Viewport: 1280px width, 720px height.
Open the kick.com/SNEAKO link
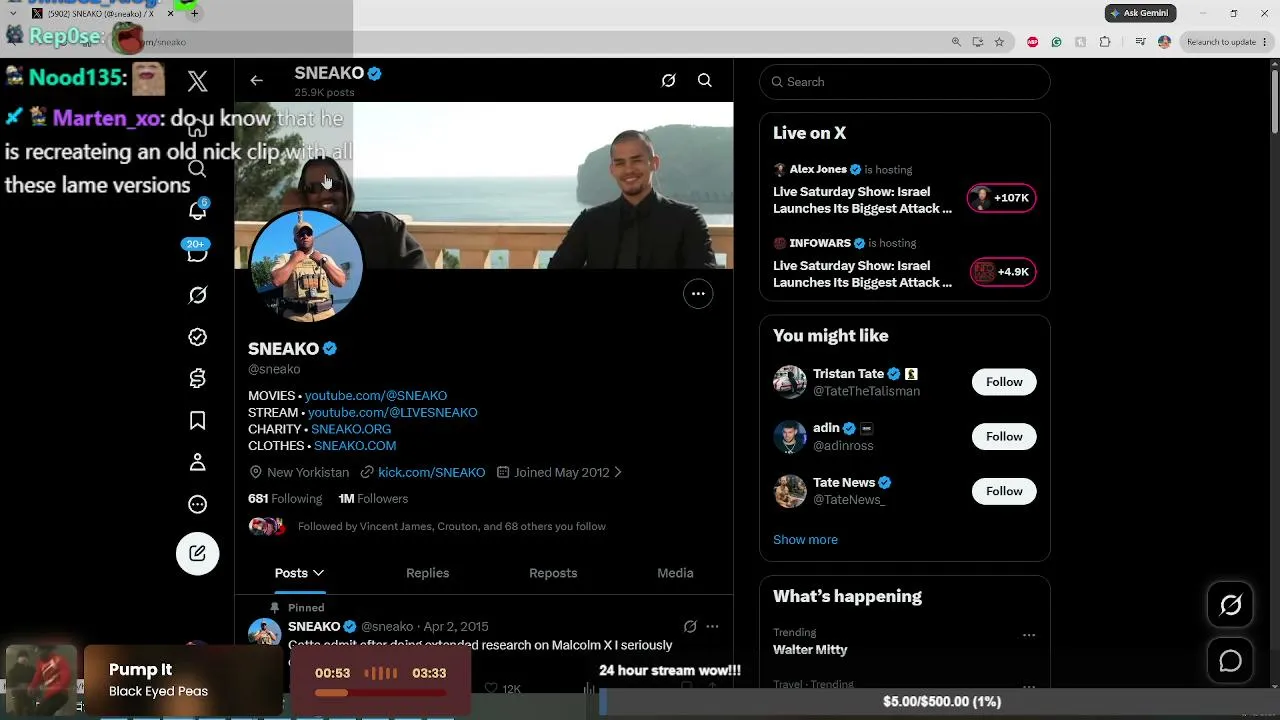click(432, 472)
